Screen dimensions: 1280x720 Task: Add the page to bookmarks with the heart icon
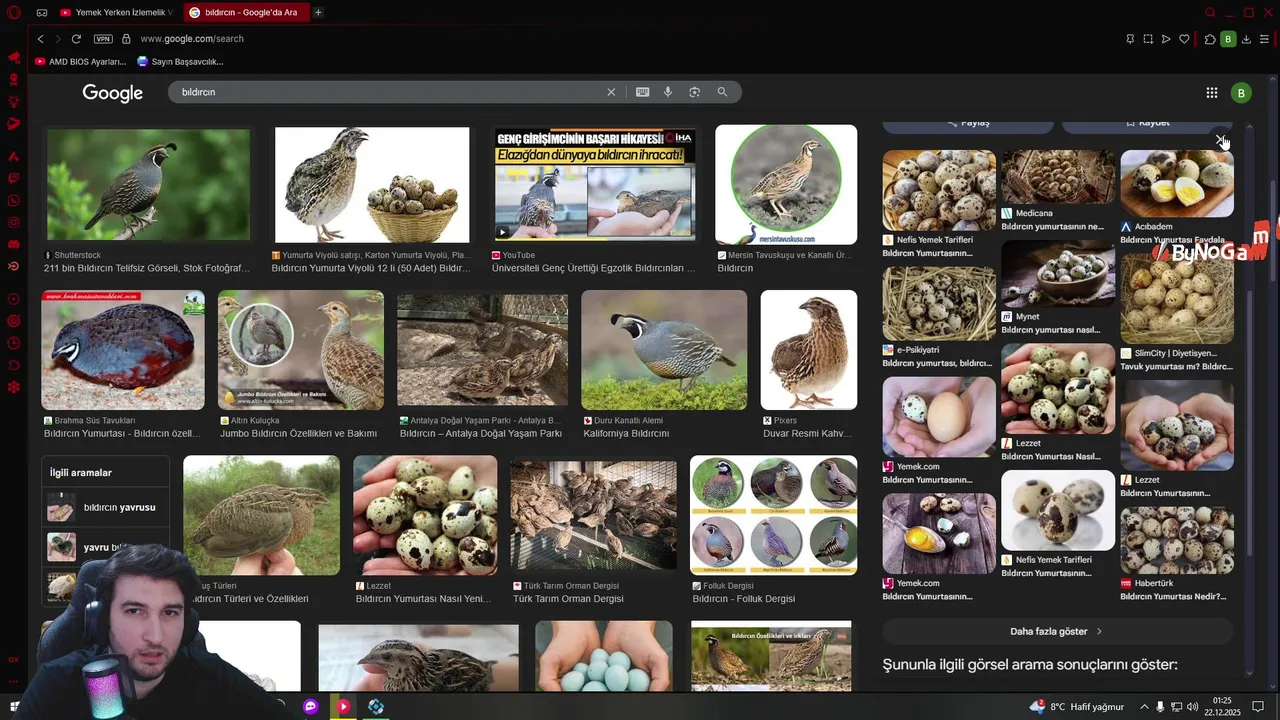[x=1184, y=39]
